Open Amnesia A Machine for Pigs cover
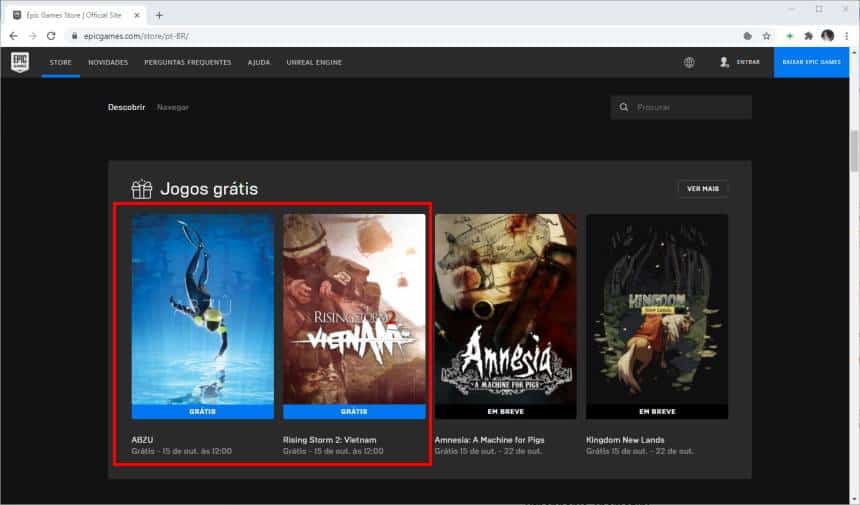 (506, 309)
